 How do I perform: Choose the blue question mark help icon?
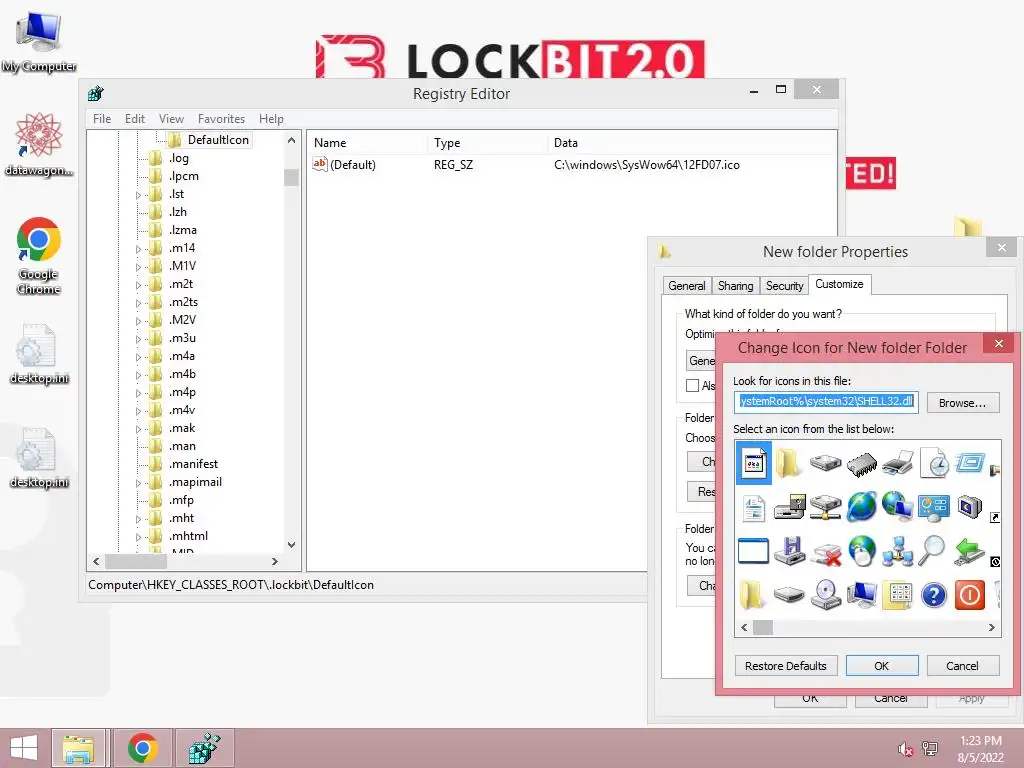tap(934, 595)
